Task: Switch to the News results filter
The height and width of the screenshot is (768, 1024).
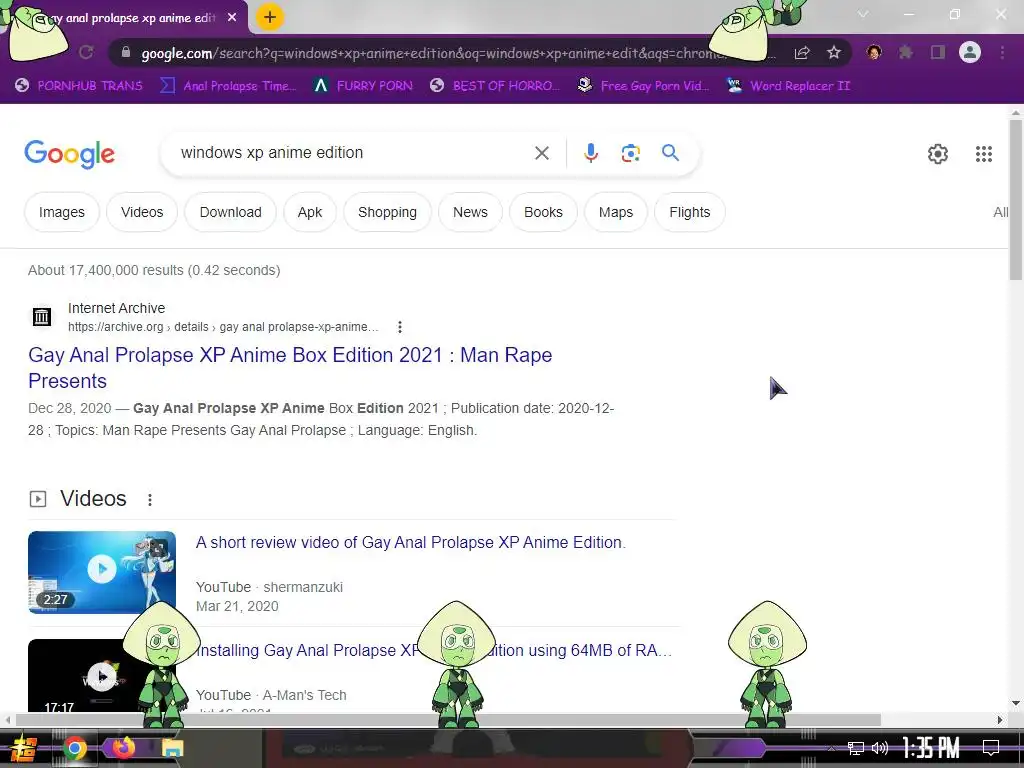Action: click(x=470, y=212)
